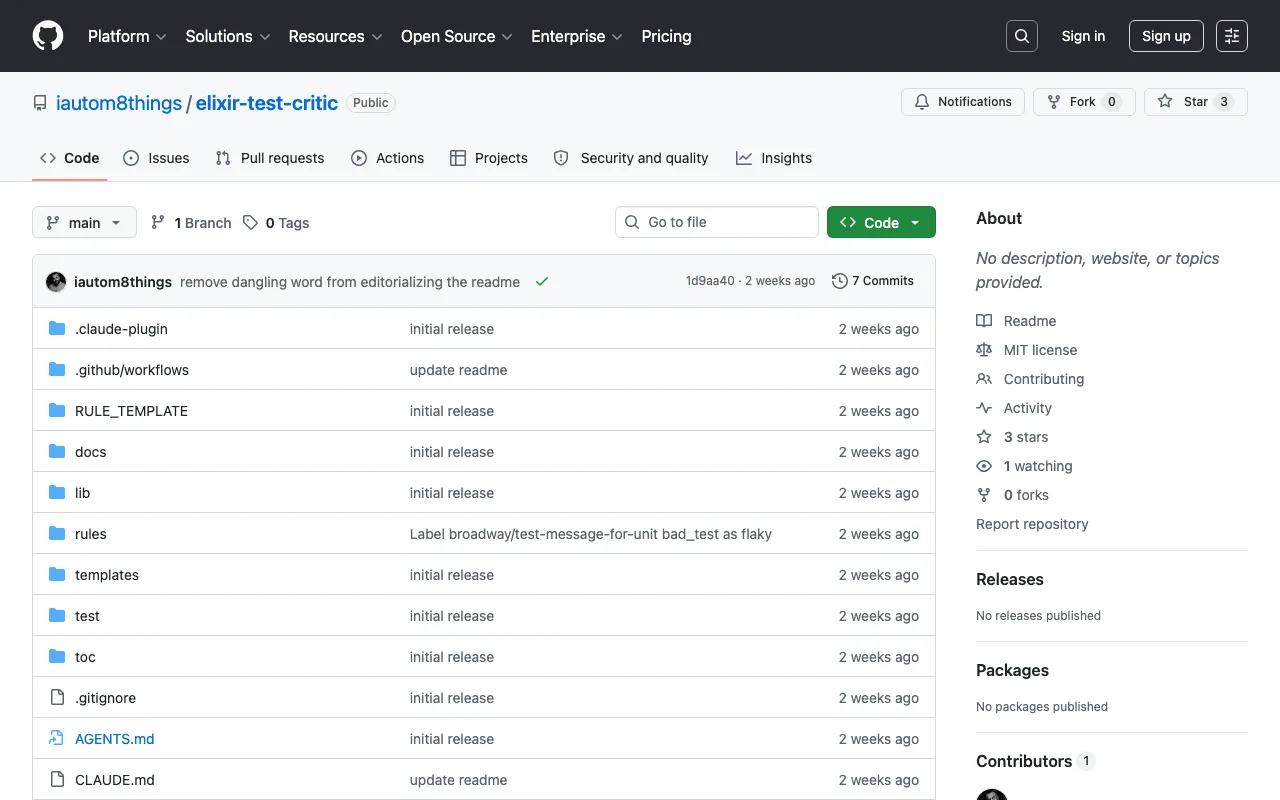
Task: Open the Packages heading link
Action: [x=1012, y=670]
